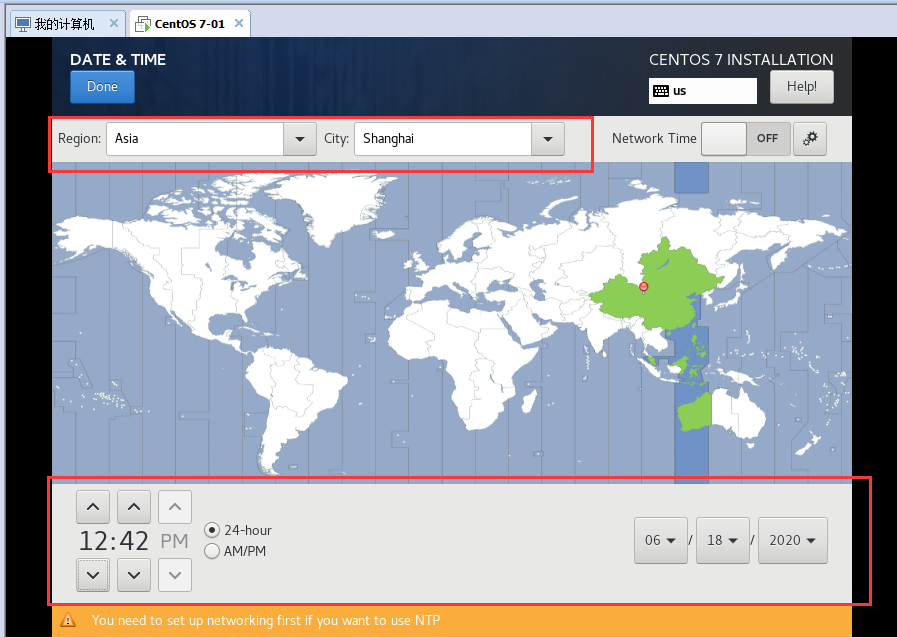Click the Done button

[102, 87]
